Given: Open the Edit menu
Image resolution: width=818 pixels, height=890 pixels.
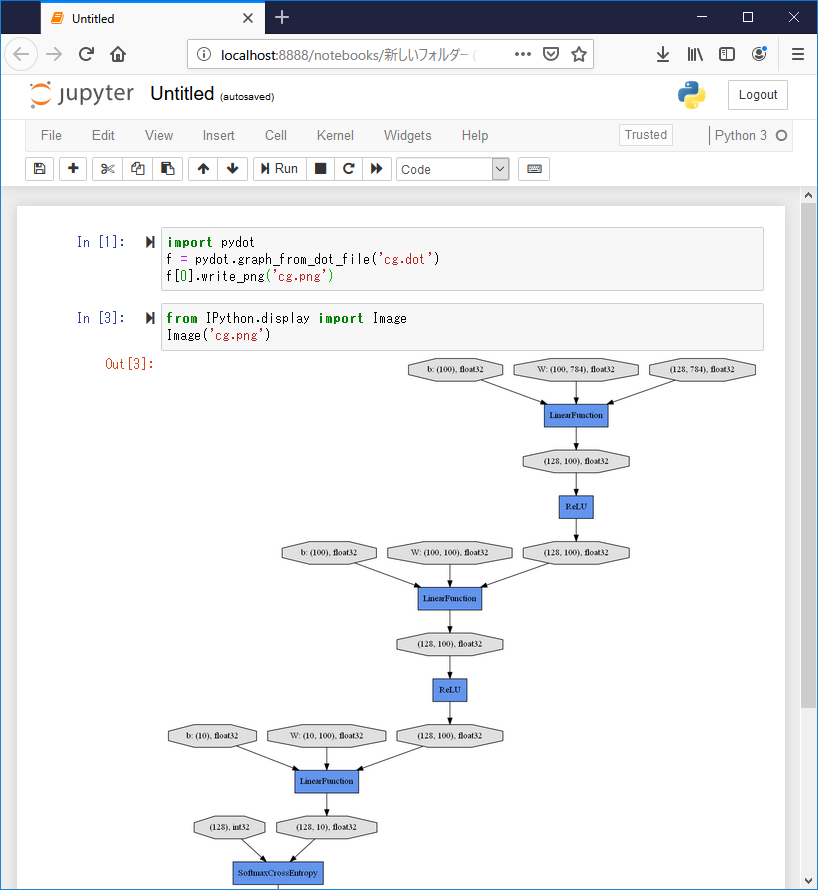Looking at the screenshot, I should 103,136.
